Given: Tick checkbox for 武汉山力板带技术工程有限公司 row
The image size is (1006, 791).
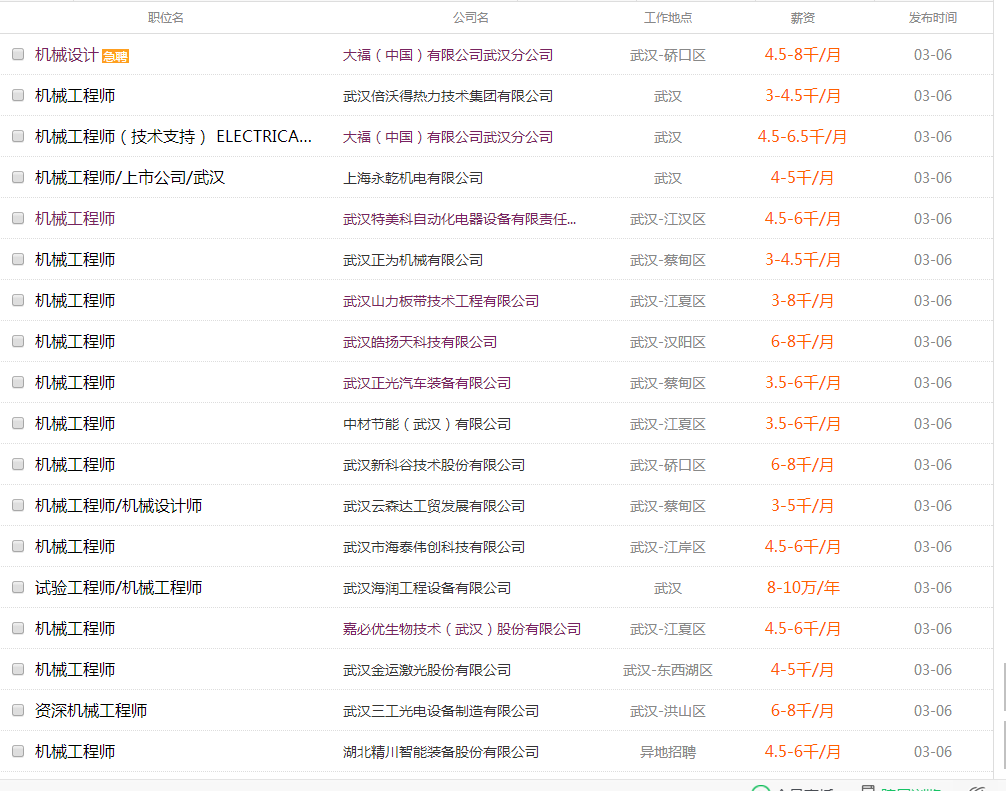Looking at the screenshot, I should point(18,301).
